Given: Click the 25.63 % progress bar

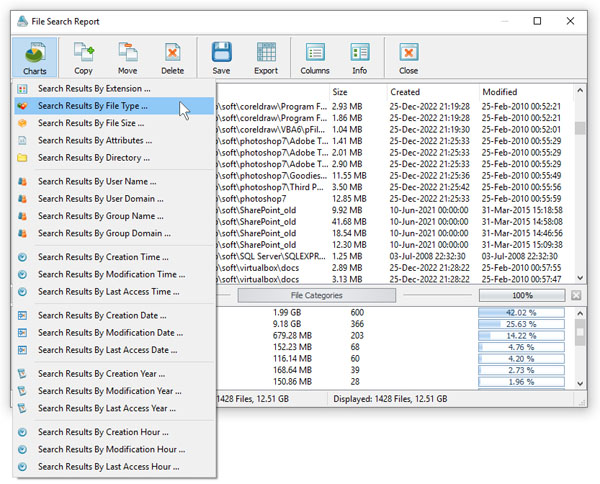Looking at the screenshot, I should tap(521, 324).
